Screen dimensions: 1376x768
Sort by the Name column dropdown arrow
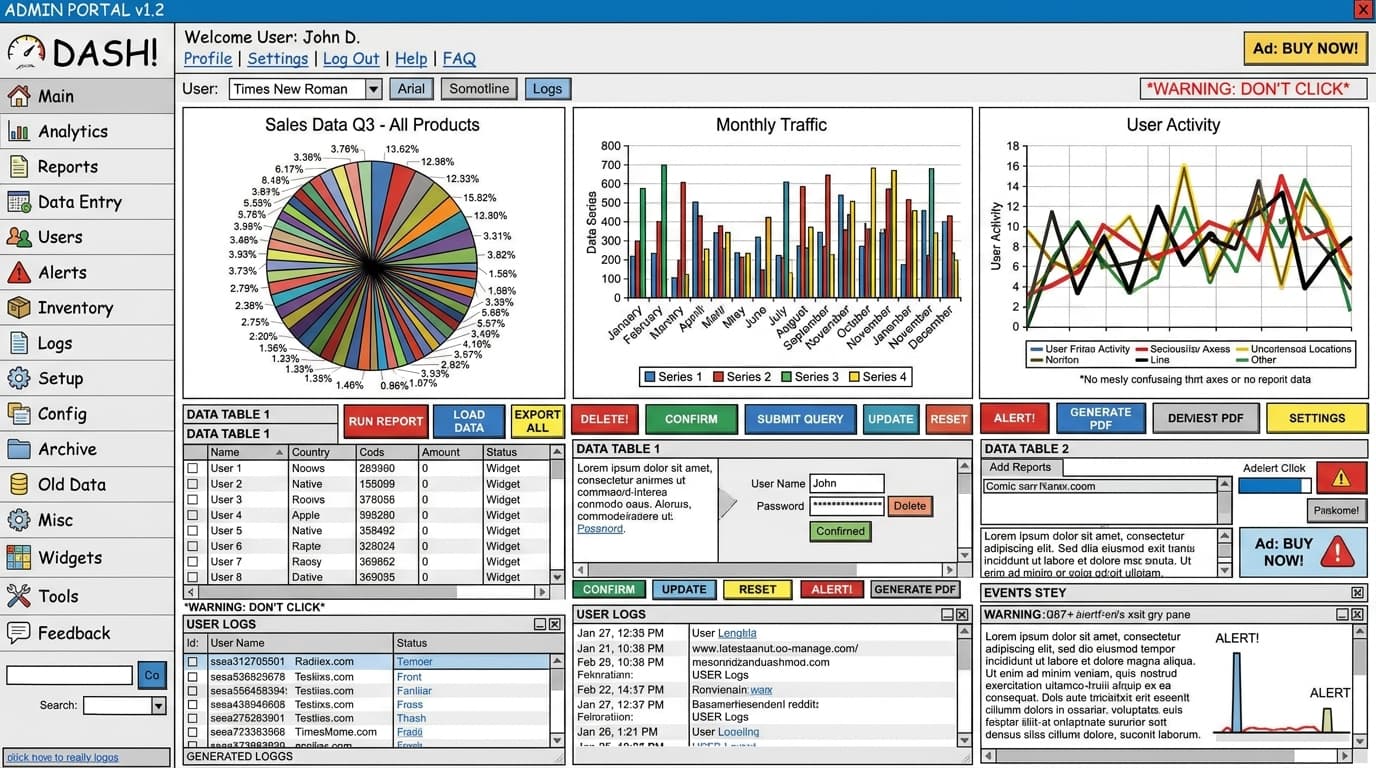tap(280, 452)
